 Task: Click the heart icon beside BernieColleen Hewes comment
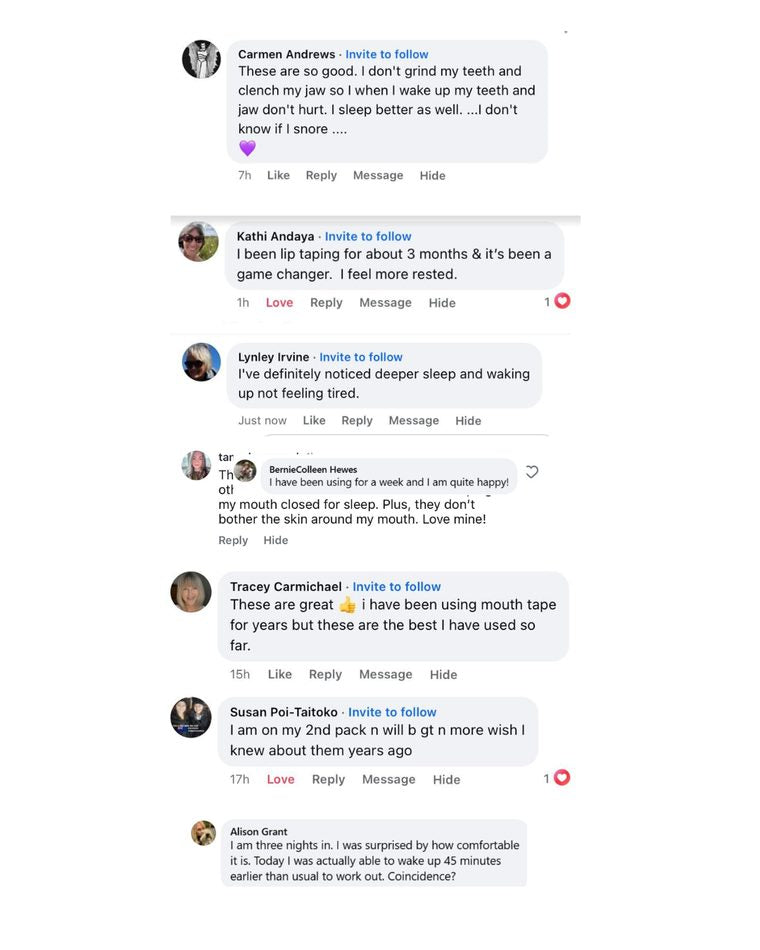pyautogui.click(x=532, y=472)
